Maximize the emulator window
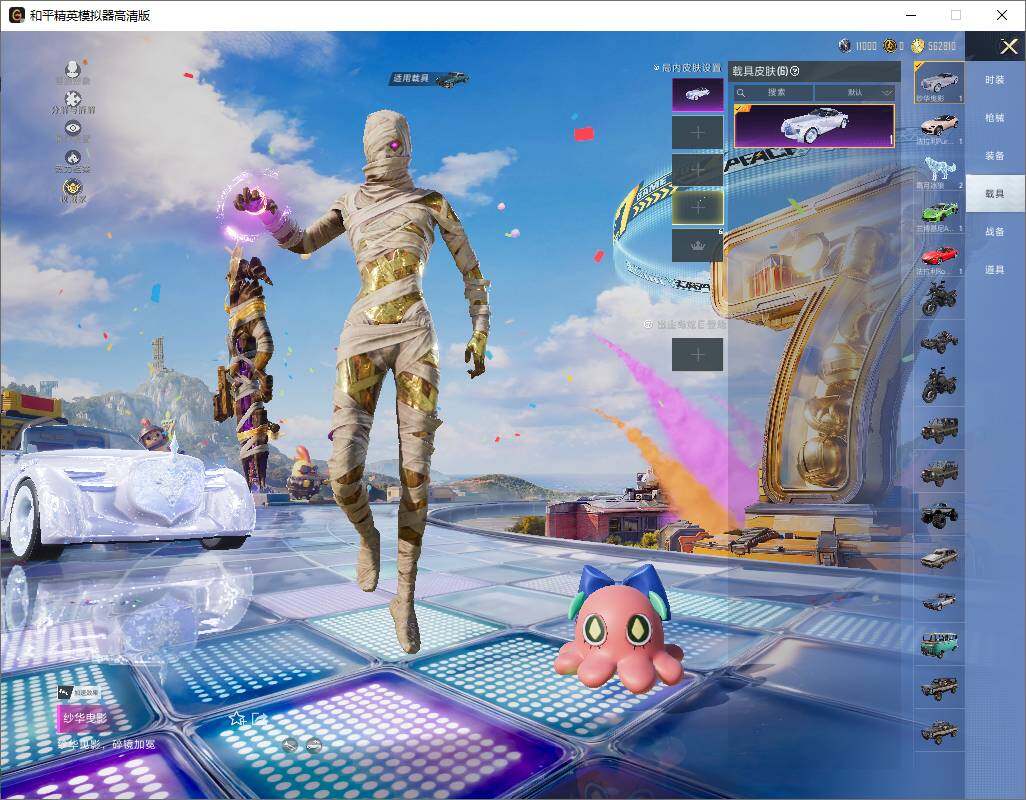1026x800 pixels. pos(956,15)
